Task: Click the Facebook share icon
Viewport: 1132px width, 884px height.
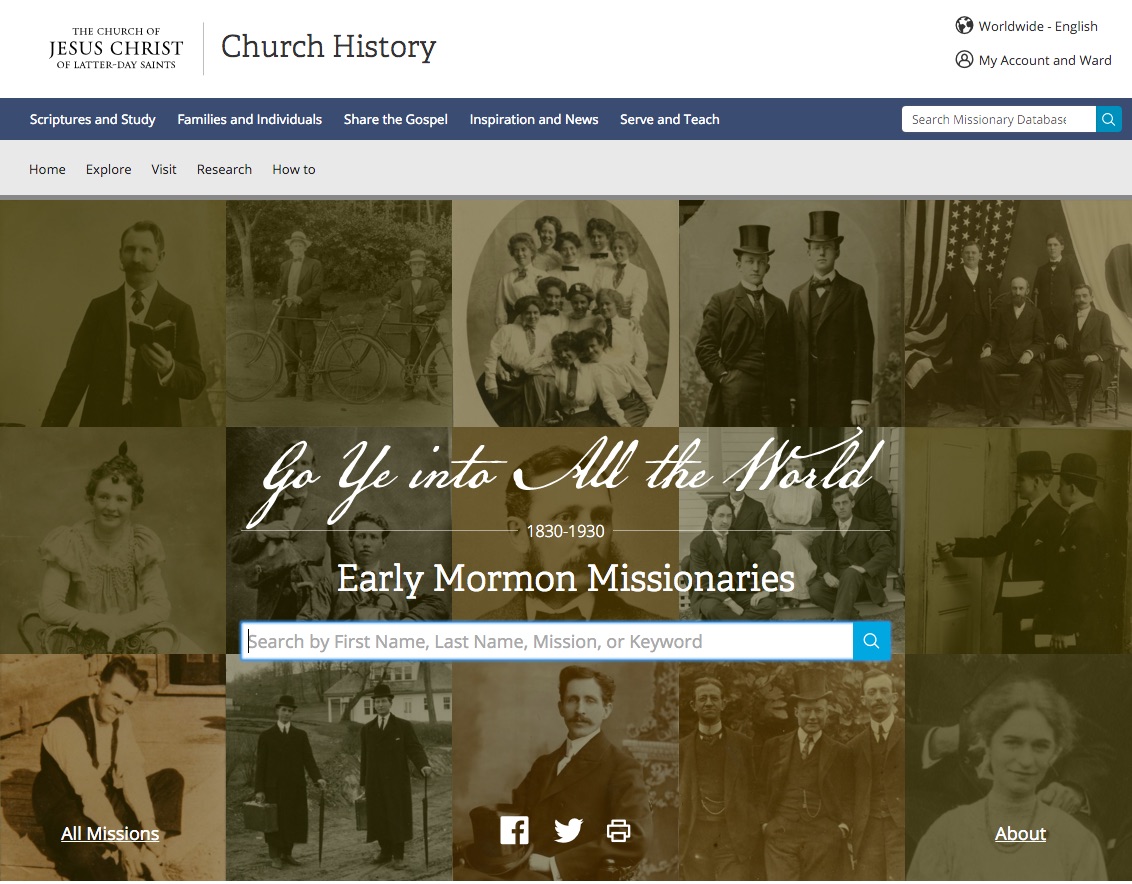Action: point(514,831)
